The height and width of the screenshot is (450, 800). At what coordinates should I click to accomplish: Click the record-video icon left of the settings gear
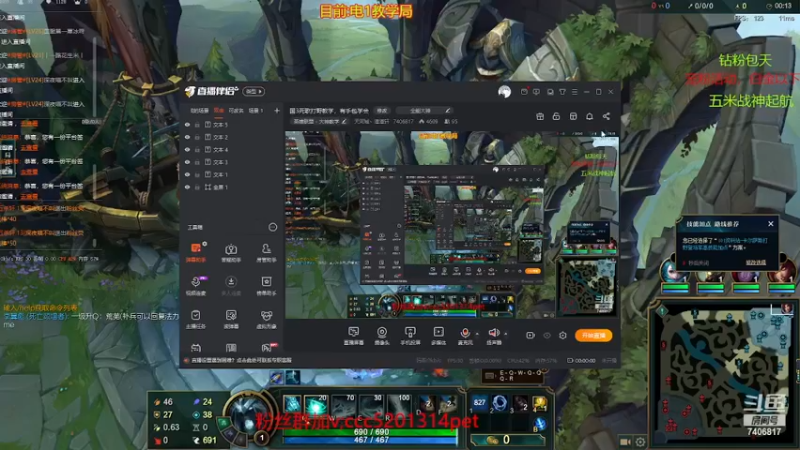530,335
